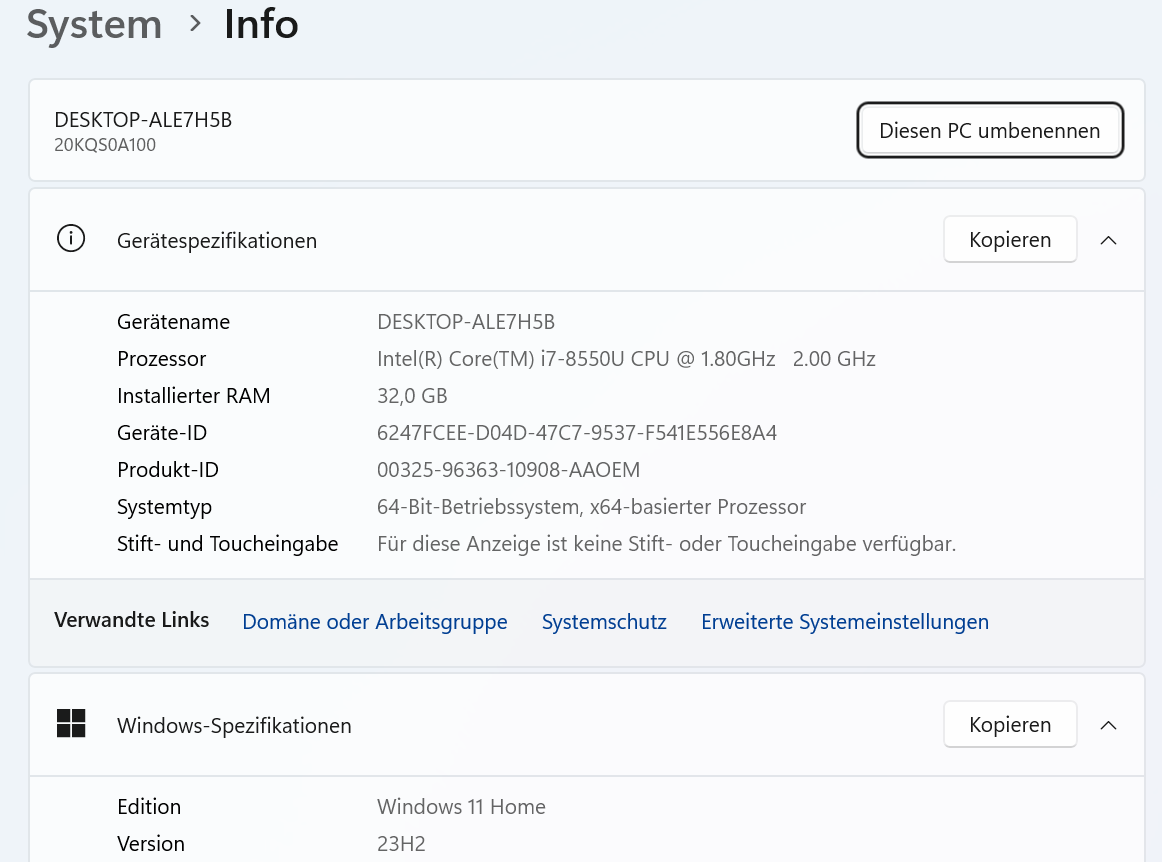Click Diesen PC umbenennen button

(x=990, y=130)
